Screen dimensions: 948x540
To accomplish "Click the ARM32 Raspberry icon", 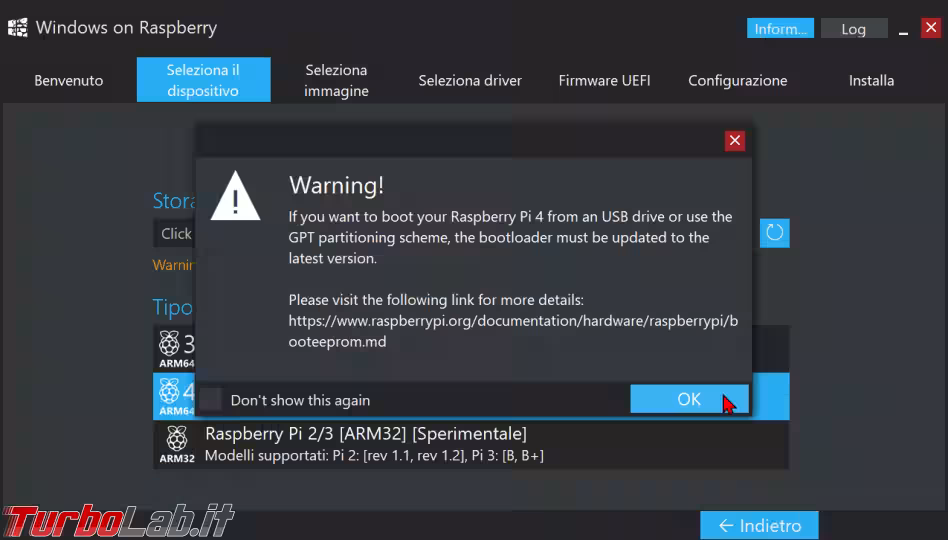I will tap(177, 444).
